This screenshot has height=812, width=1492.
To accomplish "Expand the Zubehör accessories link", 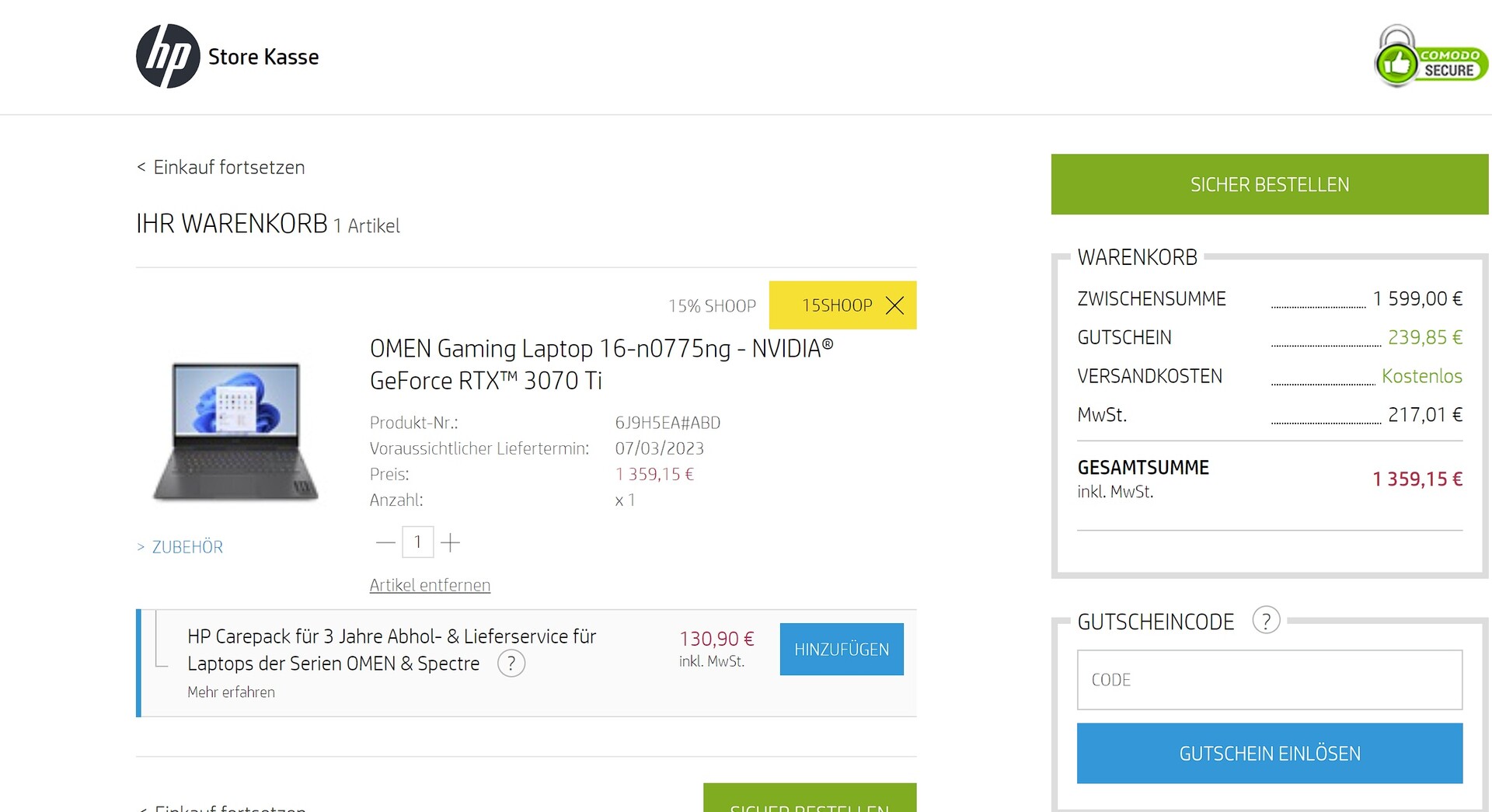I will coord(180,547).
